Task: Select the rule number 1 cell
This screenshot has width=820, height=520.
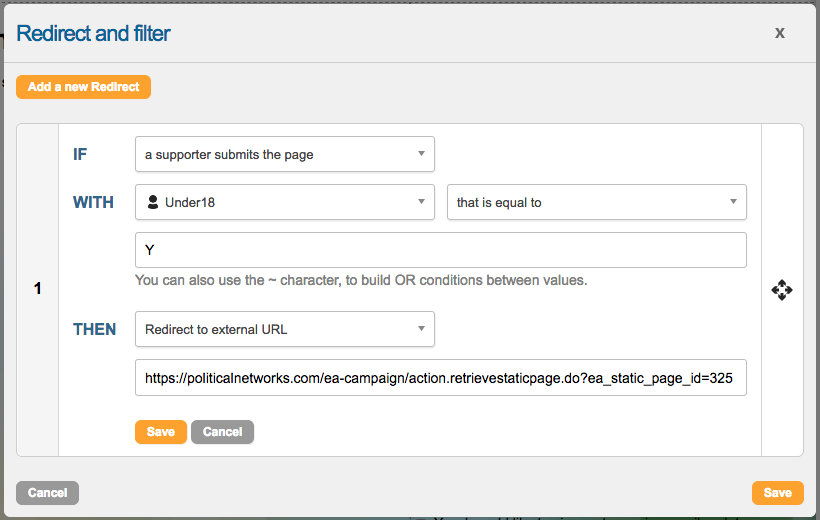Action: 38,290
